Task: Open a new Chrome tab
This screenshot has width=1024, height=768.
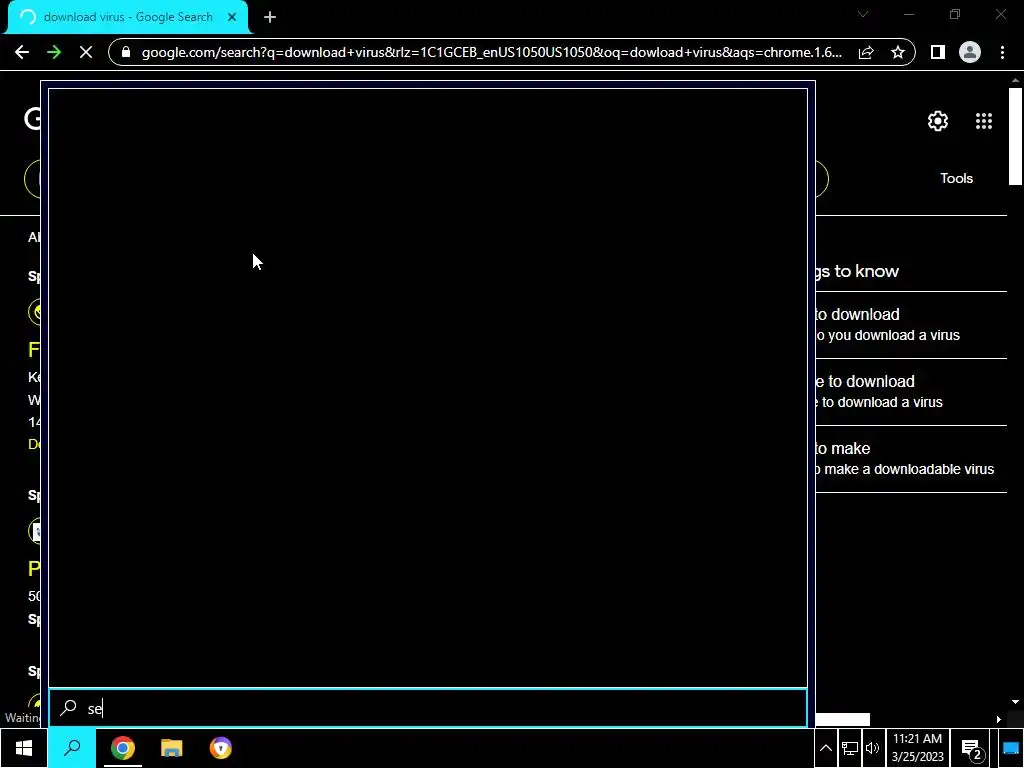Action: click(x=270, y=17)
